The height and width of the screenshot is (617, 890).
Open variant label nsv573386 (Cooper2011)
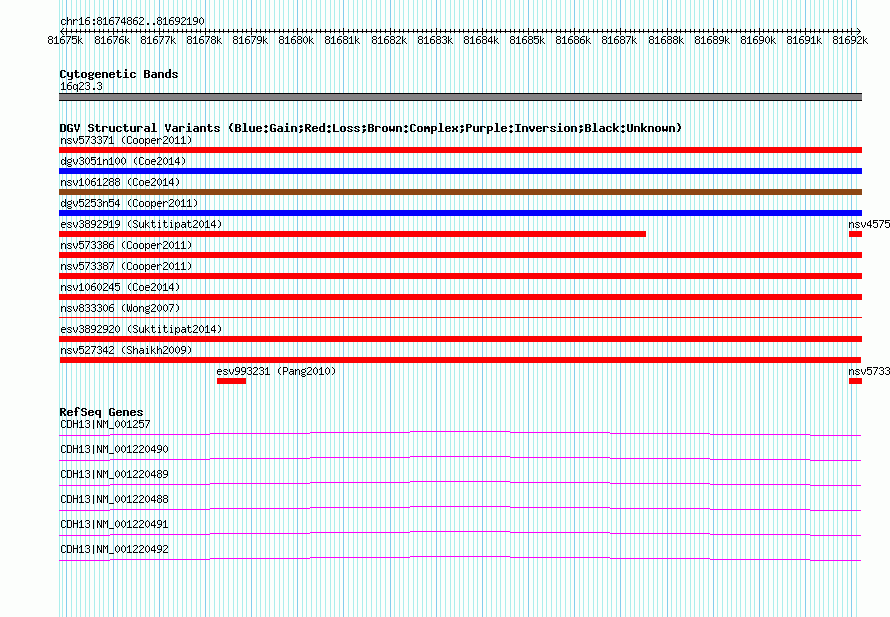(x=126, y=245)
